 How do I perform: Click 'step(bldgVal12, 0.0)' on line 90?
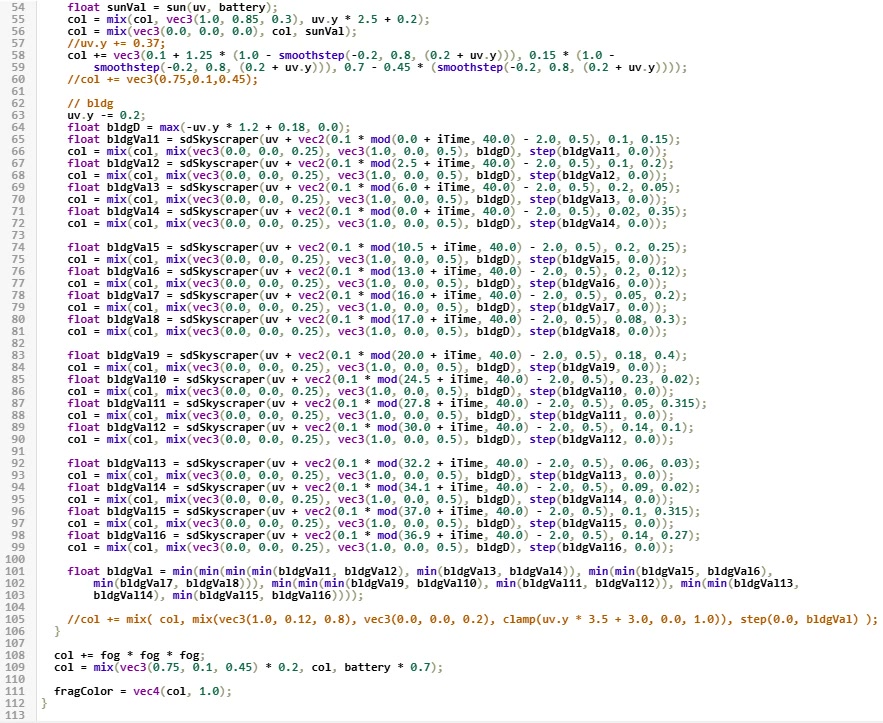click(x=597, y=439)
